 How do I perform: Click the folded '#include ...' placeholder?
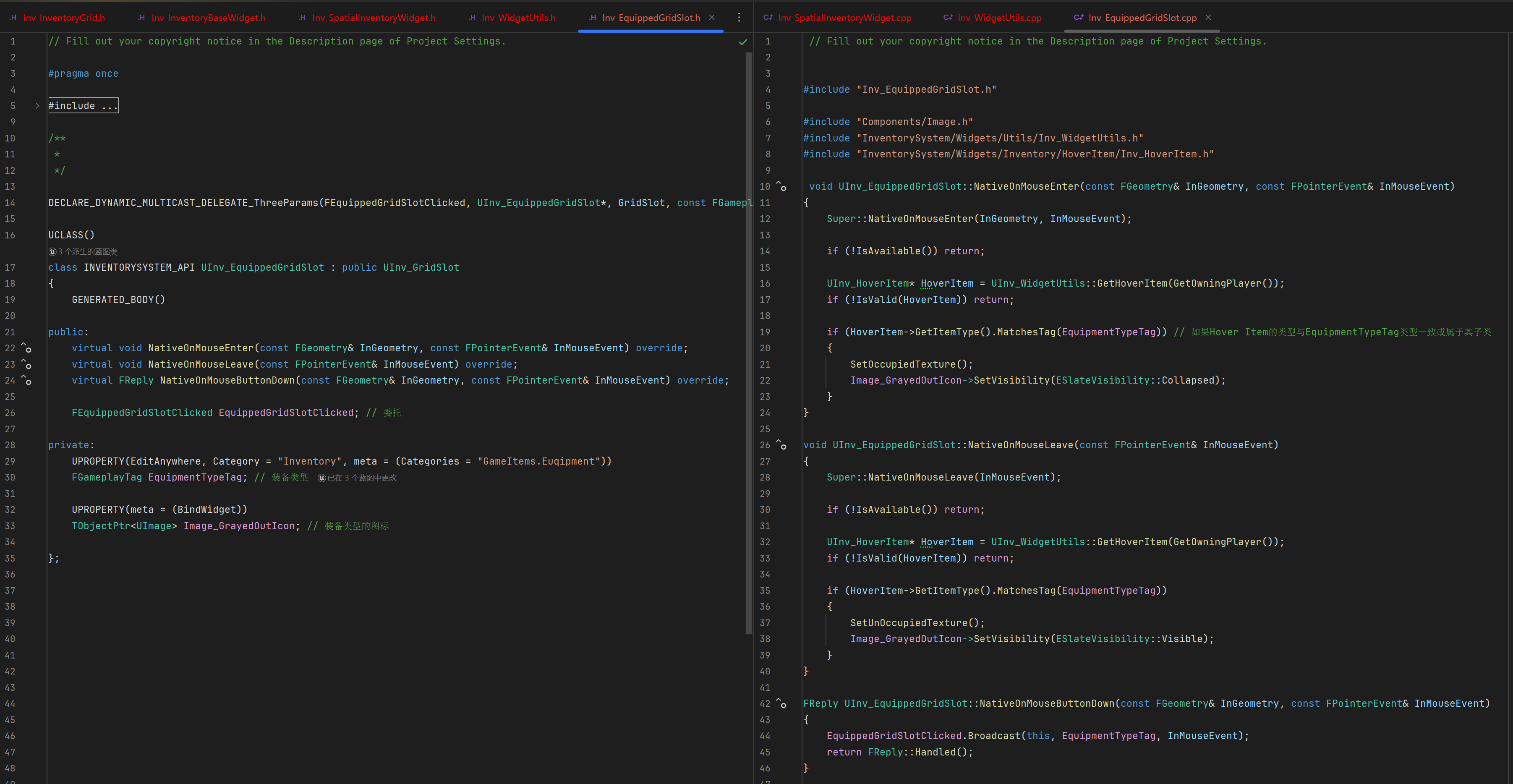pos(83,106)
